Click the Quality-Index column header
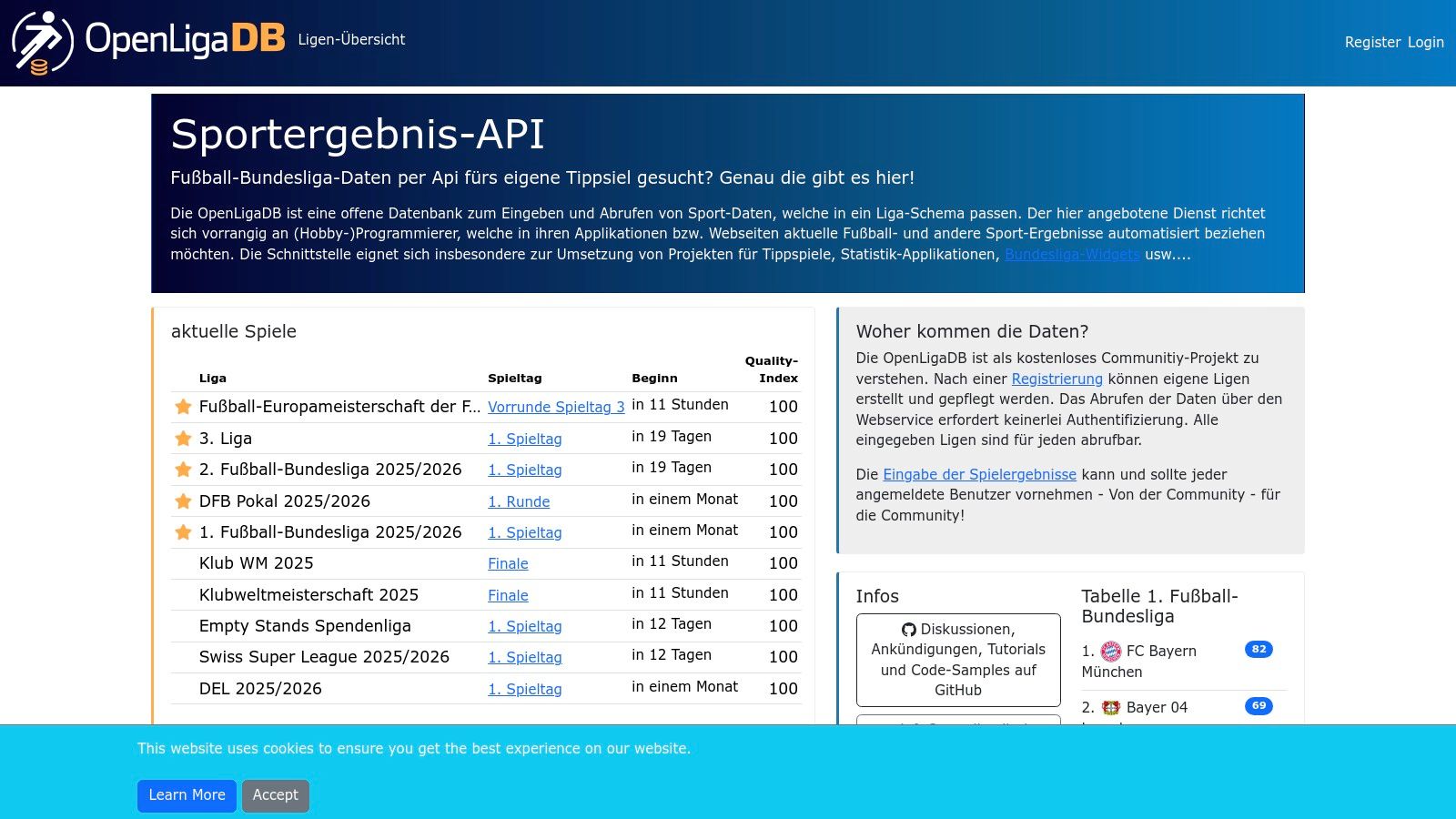The height and width of the screenshot is (819, 1456). click(x=772, y=369)
